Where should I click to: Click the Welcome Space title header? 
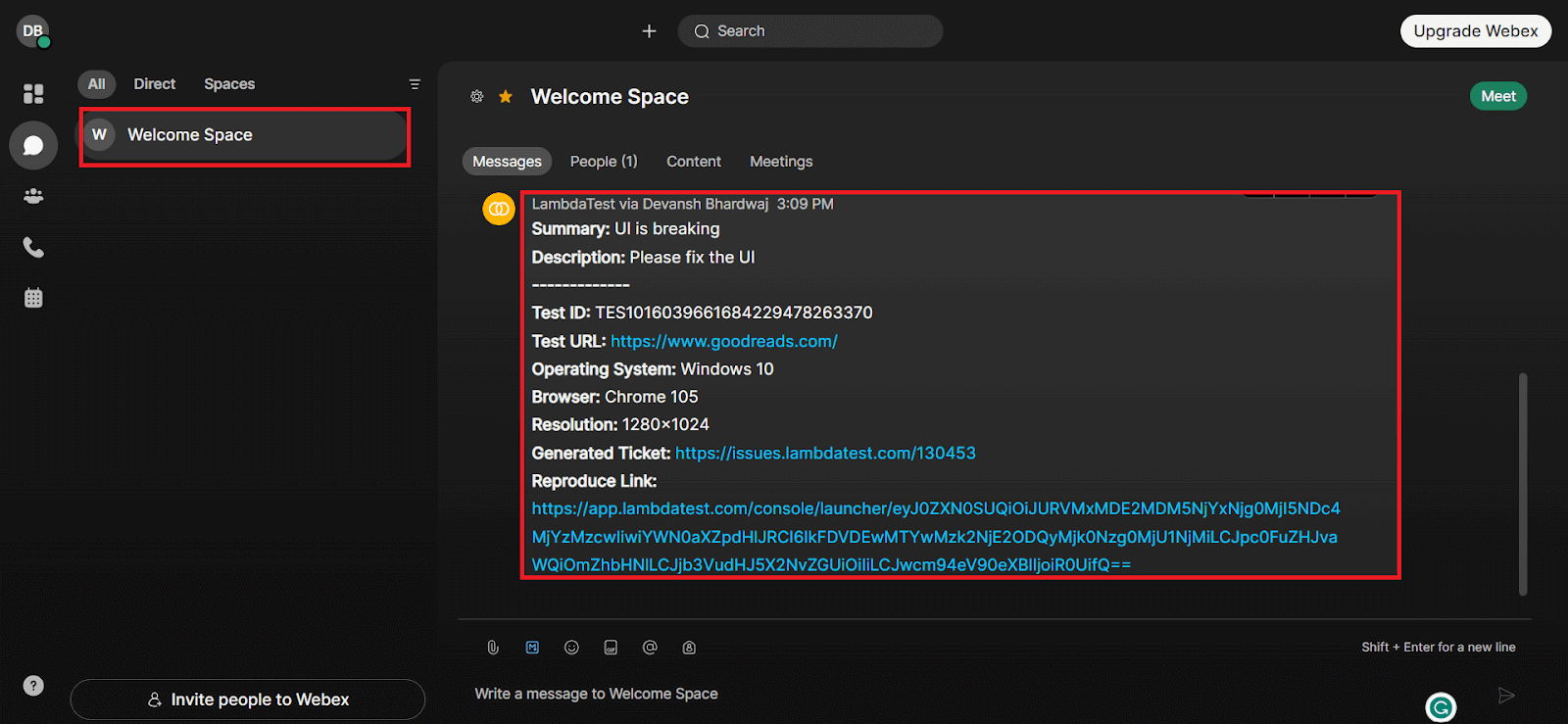coord(610,96)
